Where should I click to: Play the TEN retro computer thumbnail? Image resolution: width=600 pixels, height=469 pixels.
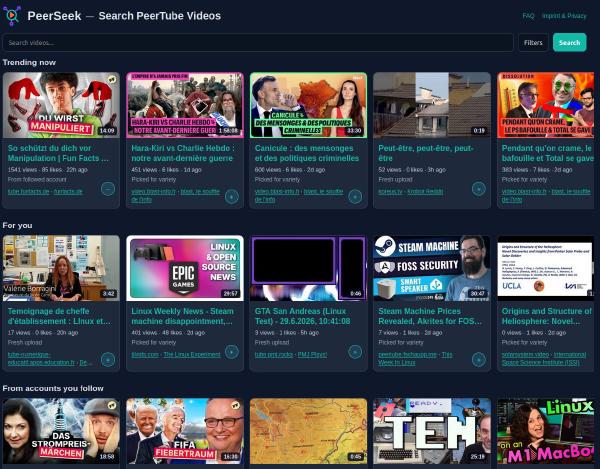pos(432,431)
